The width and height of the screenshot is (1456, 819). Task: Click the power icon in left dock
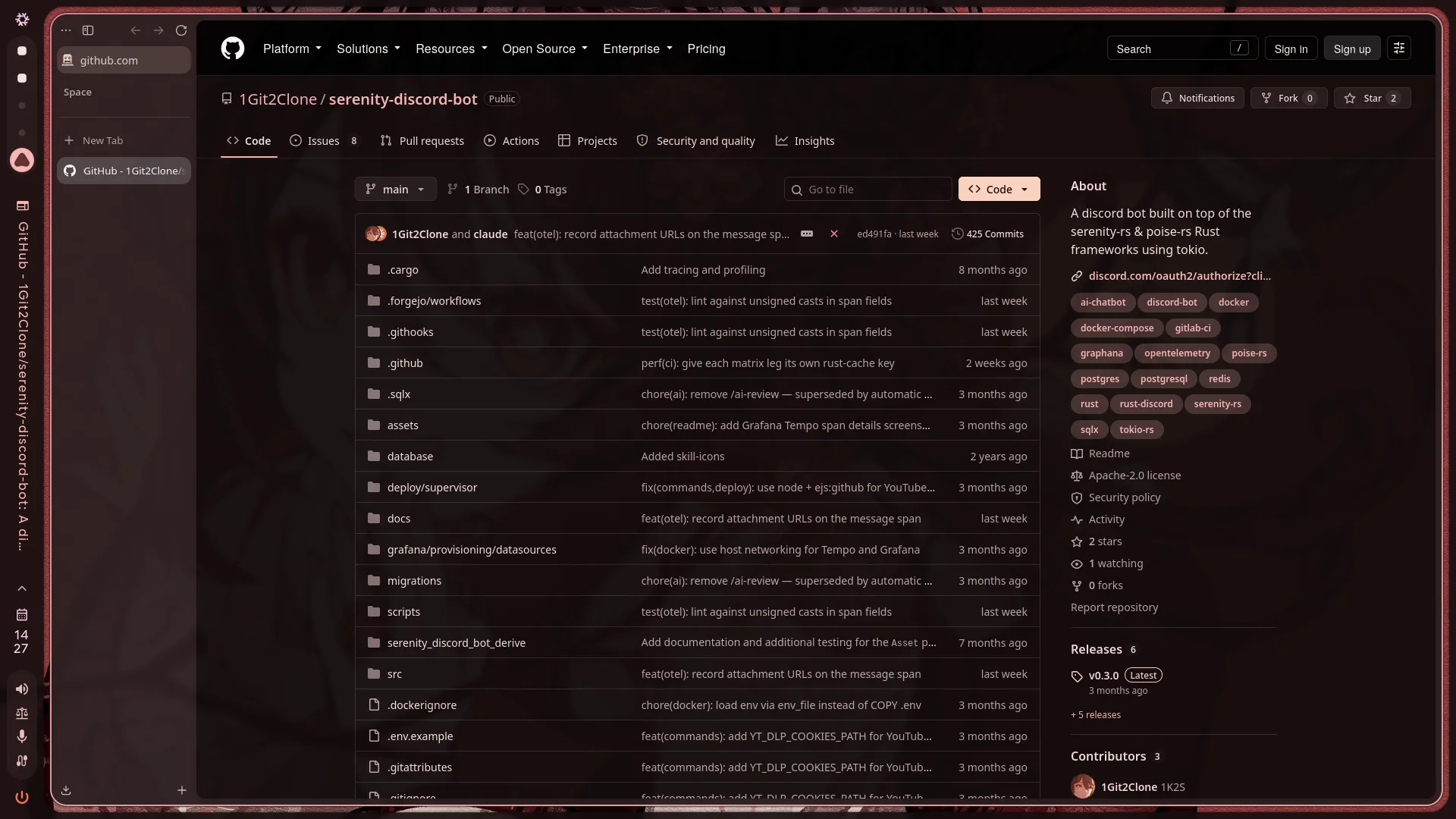(22, 797)
